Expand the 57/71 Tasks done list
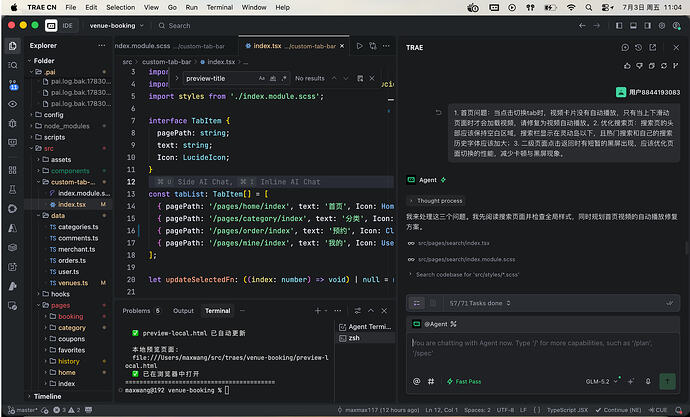This screenshot has height=417, width=690. [480, 303]
